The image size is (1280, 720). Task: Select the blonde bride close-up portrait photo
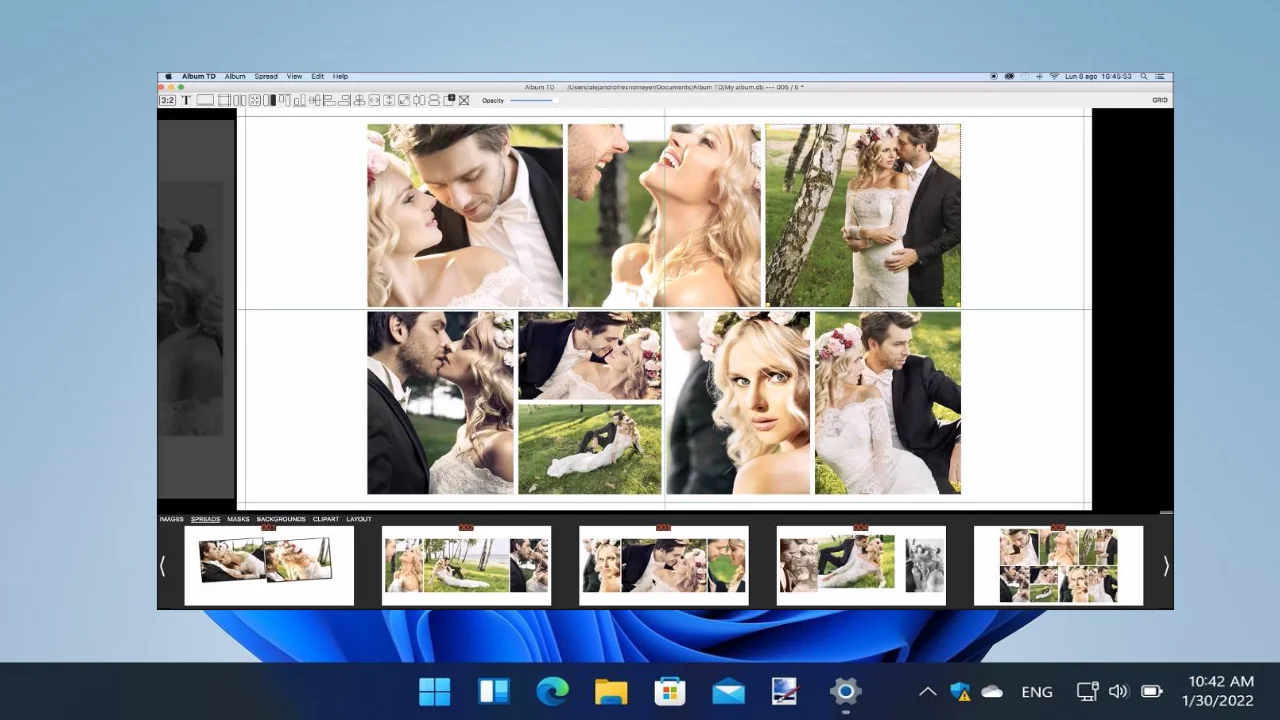coord(738,403)
